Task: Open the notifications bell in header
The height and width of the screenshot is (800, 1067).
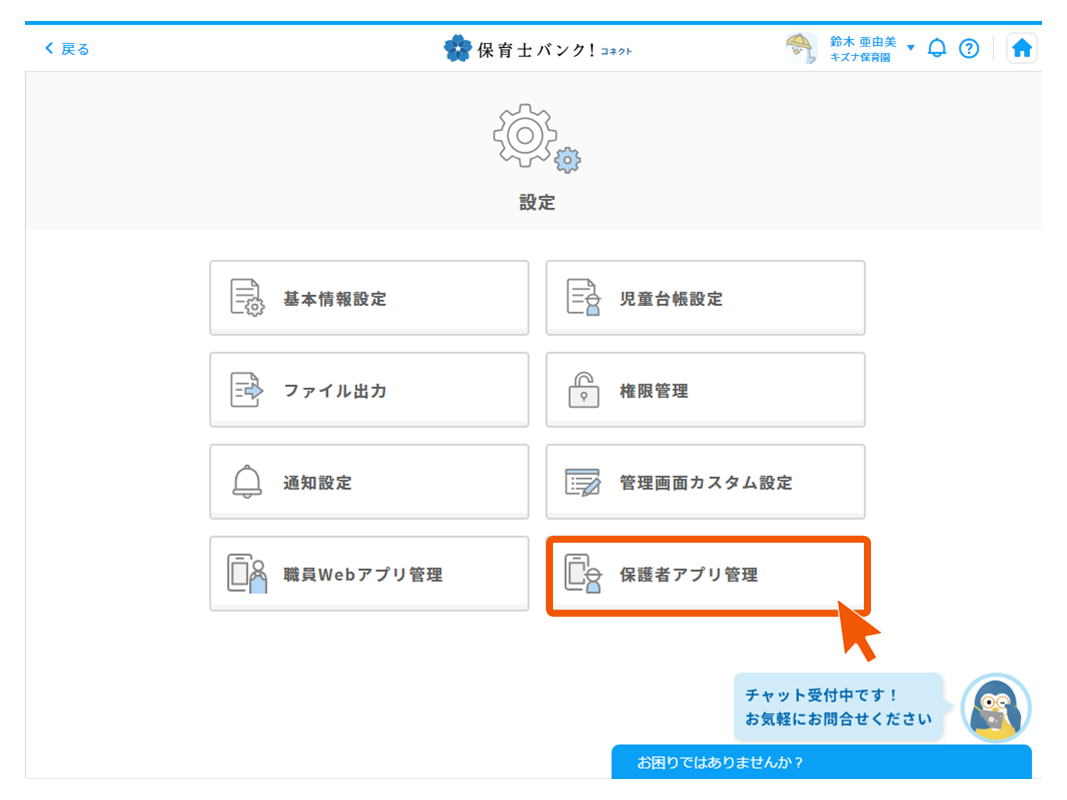Action: [x=937, y=48]
